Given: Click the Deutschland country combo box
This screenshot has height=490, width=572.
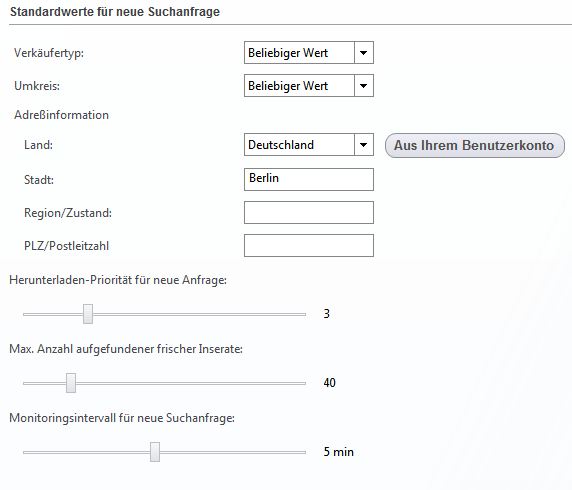Looking at the screenshot, I should (x=309, y=145).
